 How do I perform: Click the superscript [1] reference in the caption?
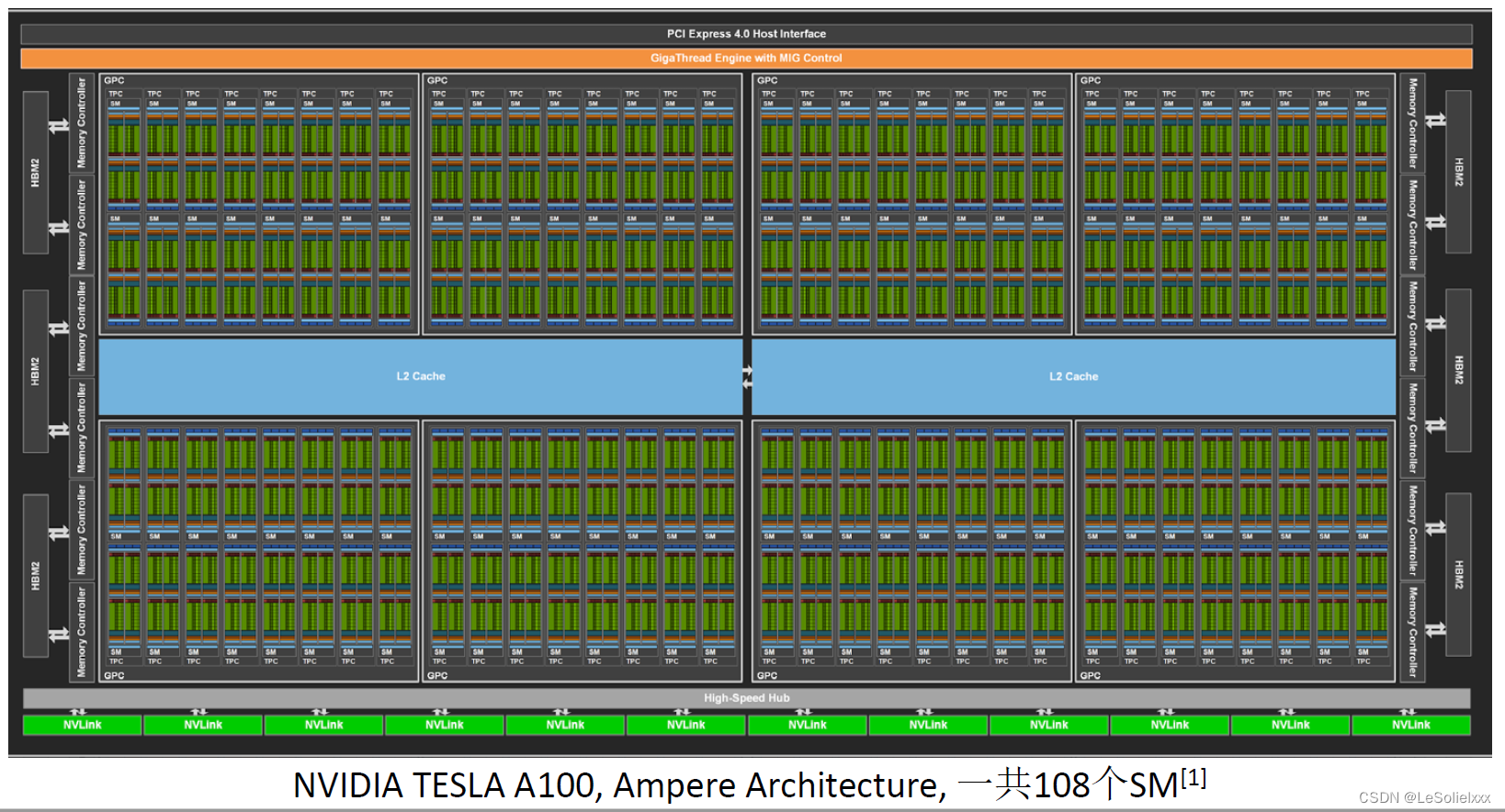1194,778
